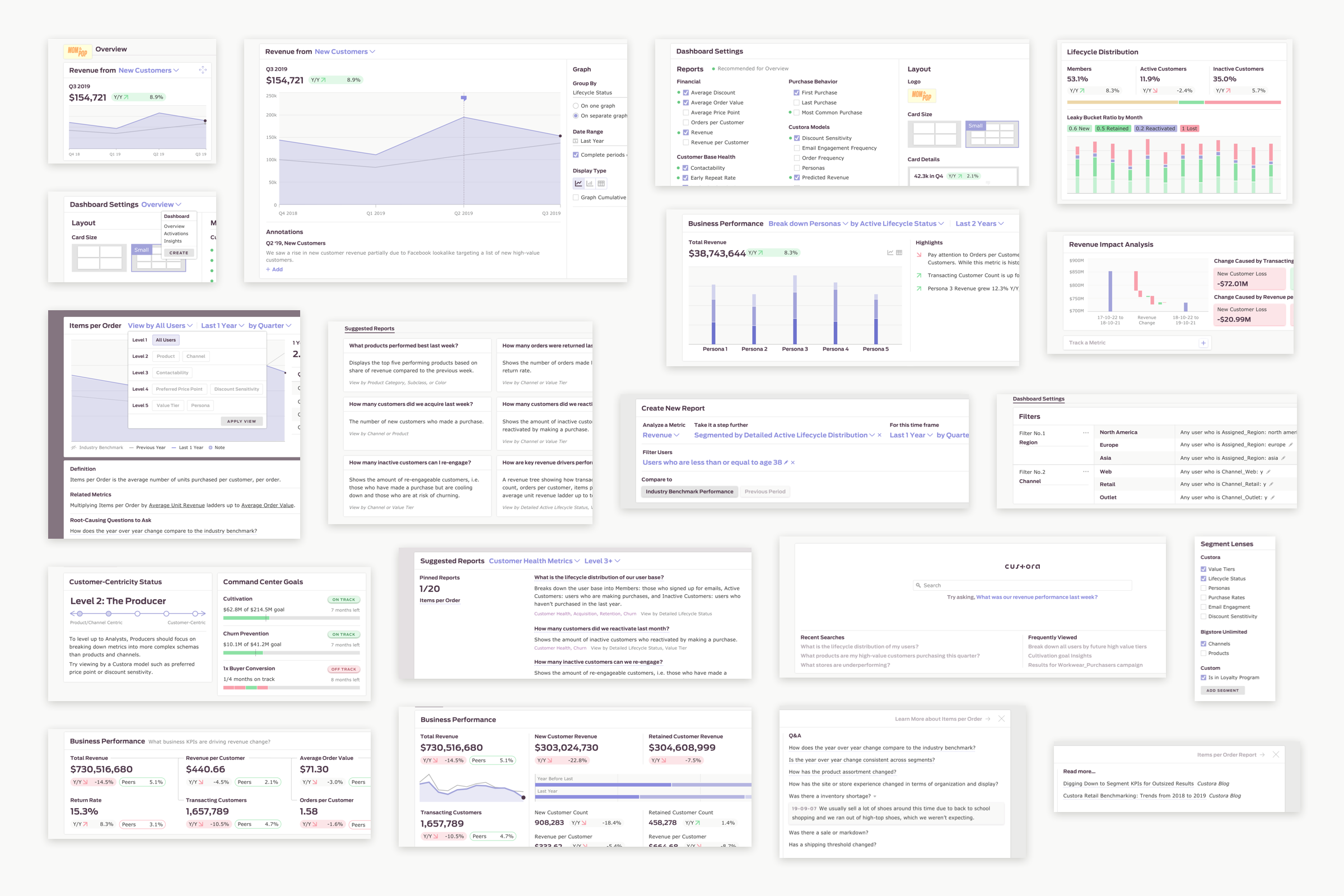Image resolution: width=1344 pixels, height=896 pixels.
Task: Select the table display type icon
Action: coord(601,184)
